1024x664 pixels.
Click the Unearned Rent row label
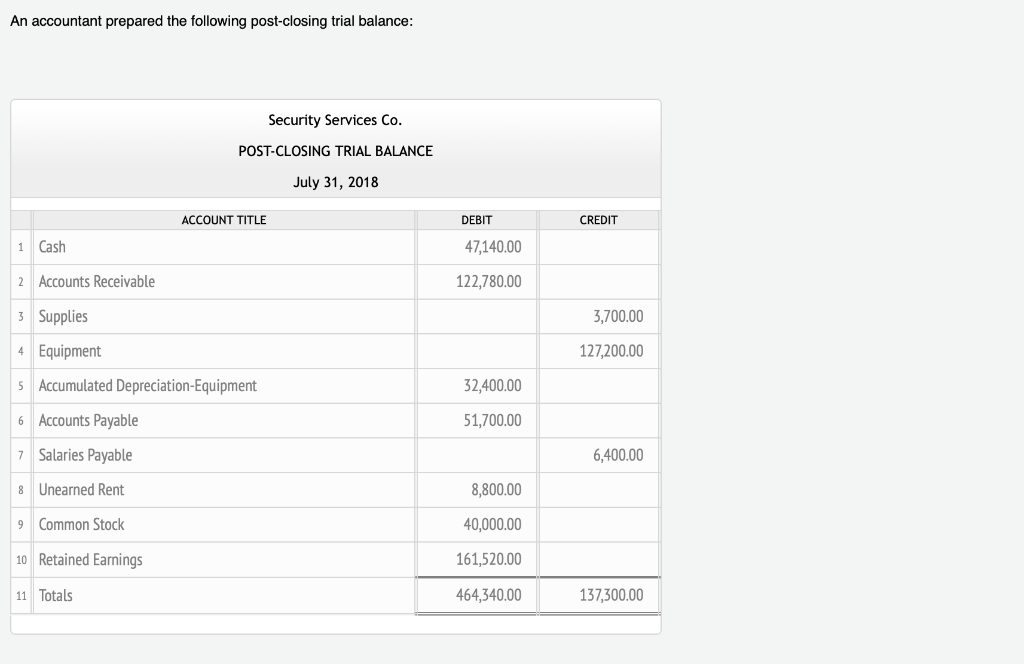81,490
